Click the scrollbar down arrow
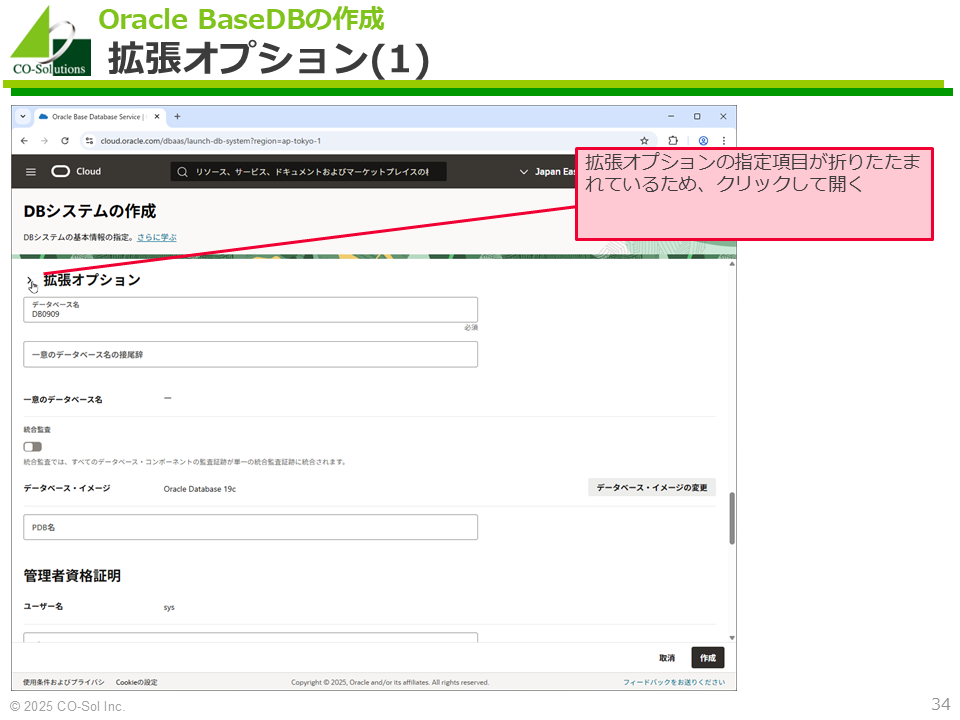This screenshot has height=720, width=960. click(x=732, y=638)
